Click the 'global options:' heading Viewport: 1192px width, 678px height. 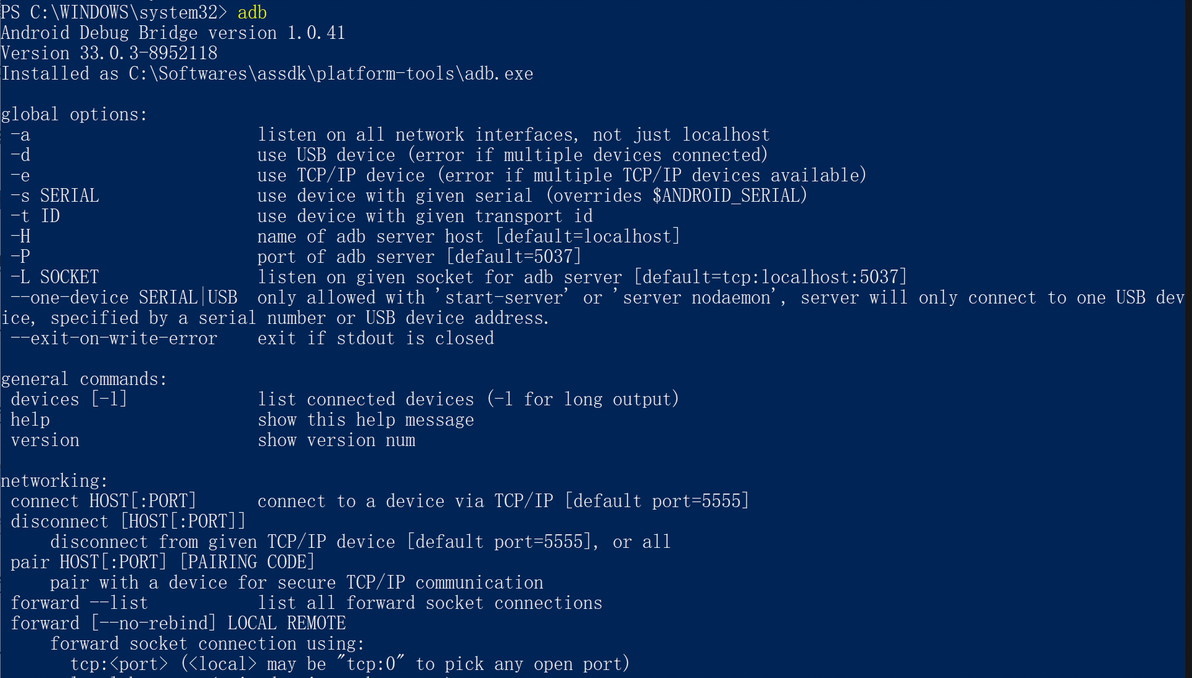coord(74,115)
